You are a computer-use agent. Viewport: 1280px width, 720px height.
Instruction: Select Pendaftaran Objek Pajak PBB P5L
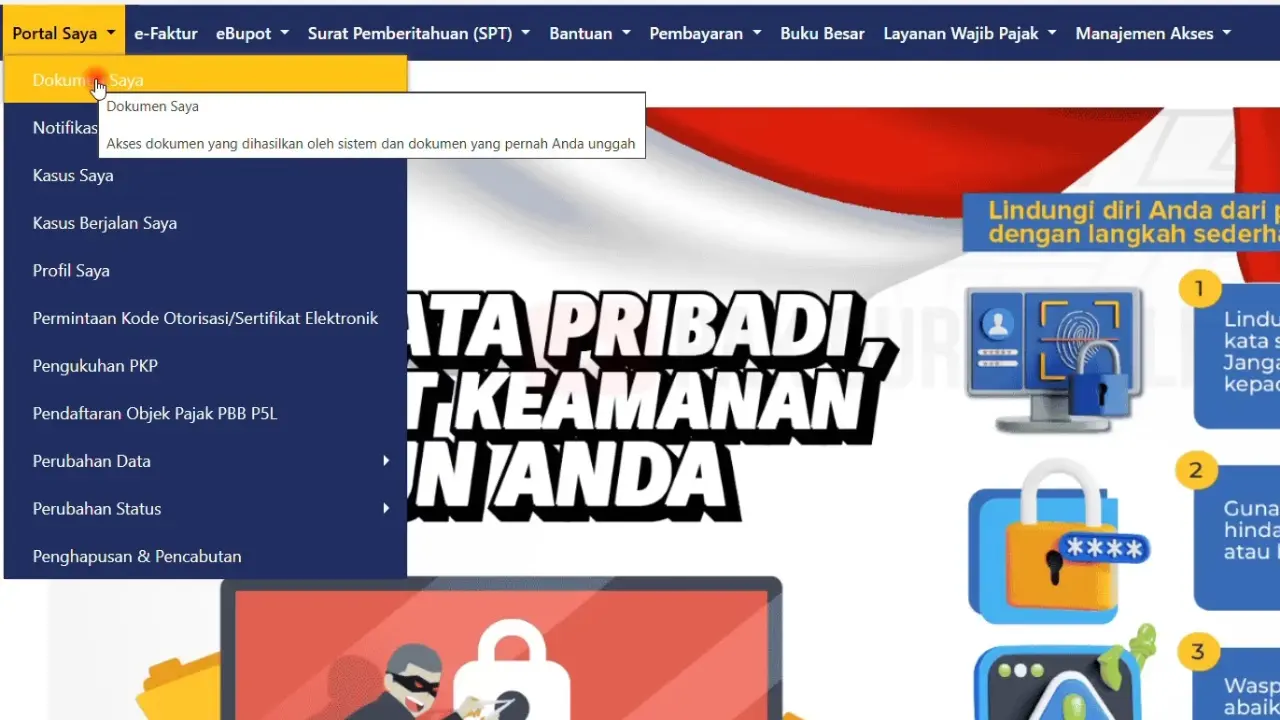[156, 413]
